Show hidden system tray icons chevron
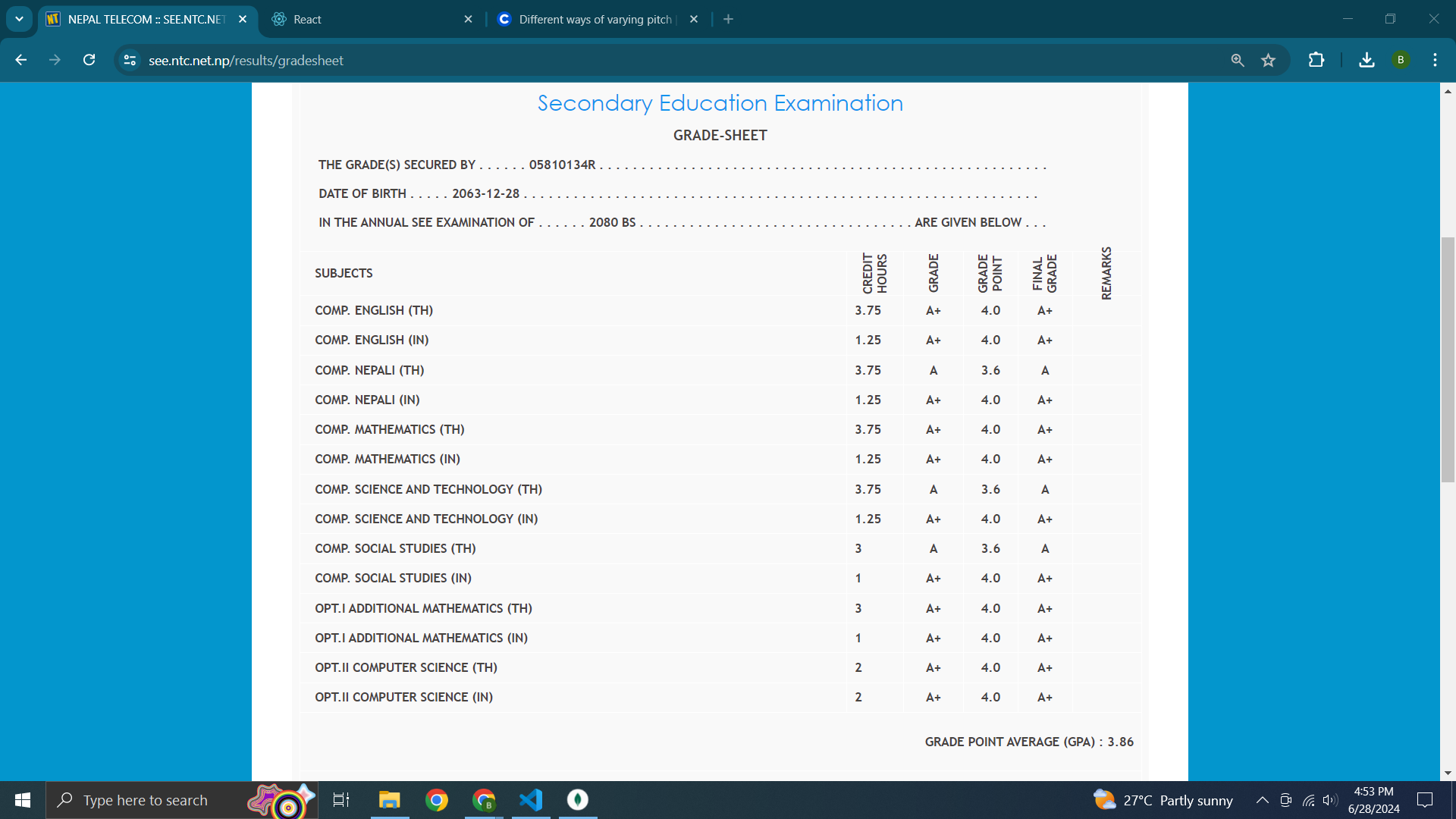 click(x=1262, y=800)
